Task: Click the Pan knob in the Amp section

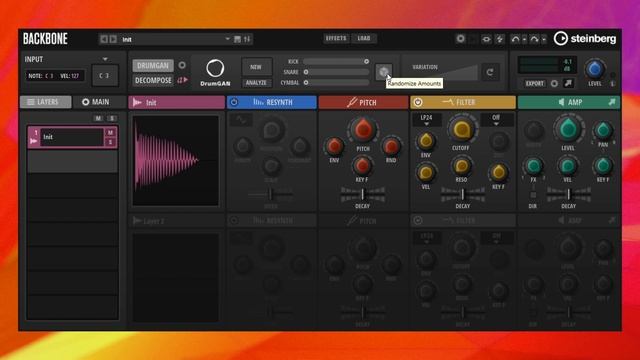Action: [603, 131]
